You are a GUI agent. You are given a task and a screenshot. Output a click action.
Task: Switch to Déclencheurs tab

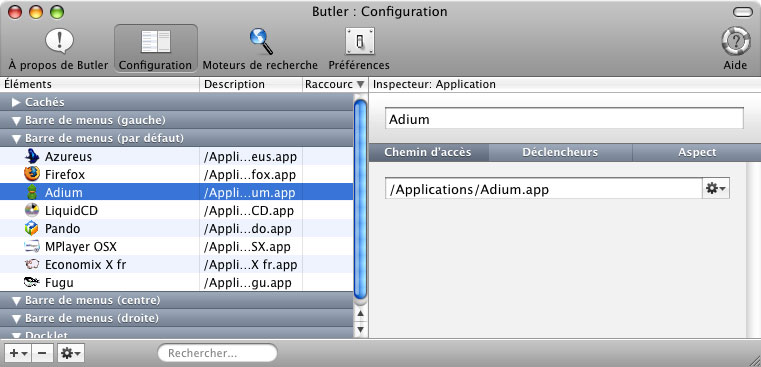tap(560, 152)
